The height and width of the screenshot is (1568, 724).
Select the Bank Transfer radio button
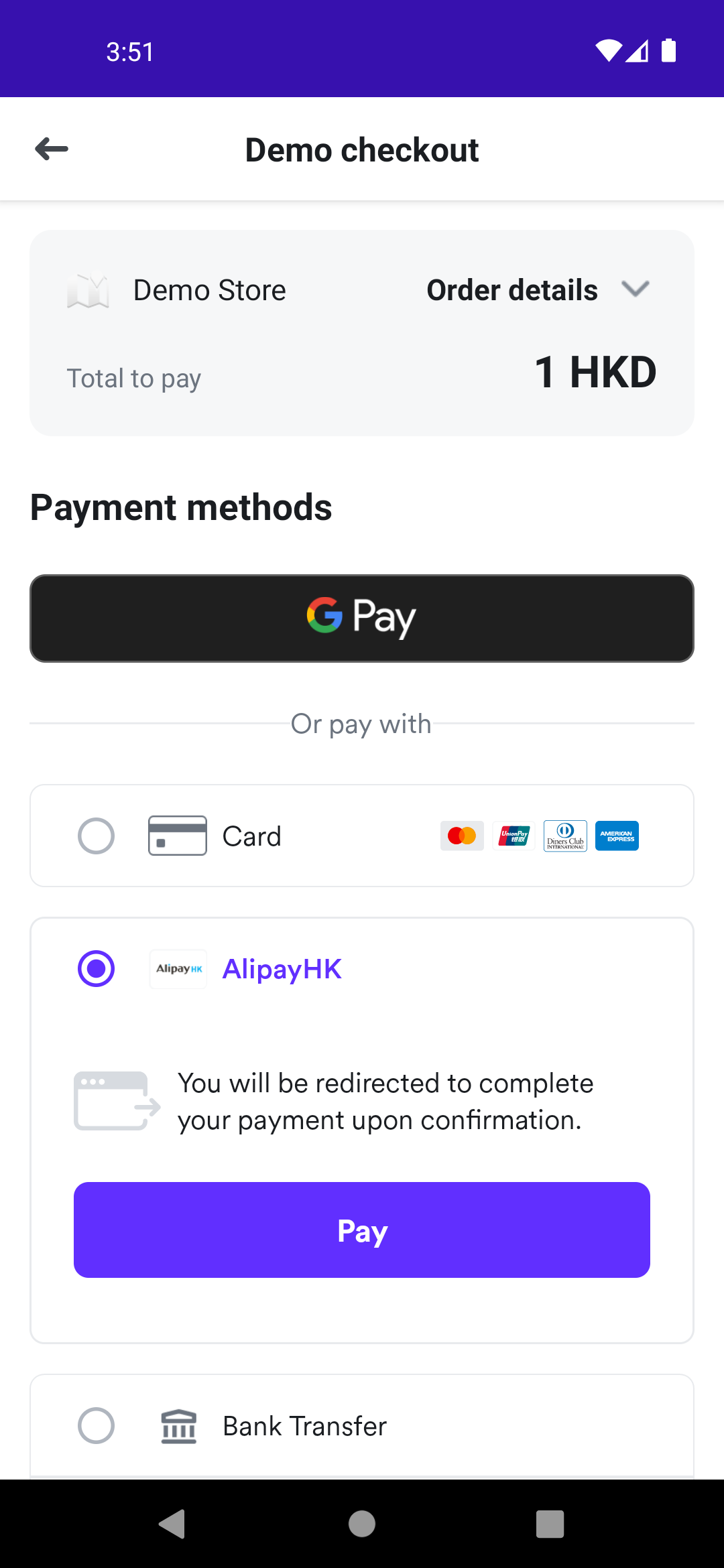pos(97,1426)
